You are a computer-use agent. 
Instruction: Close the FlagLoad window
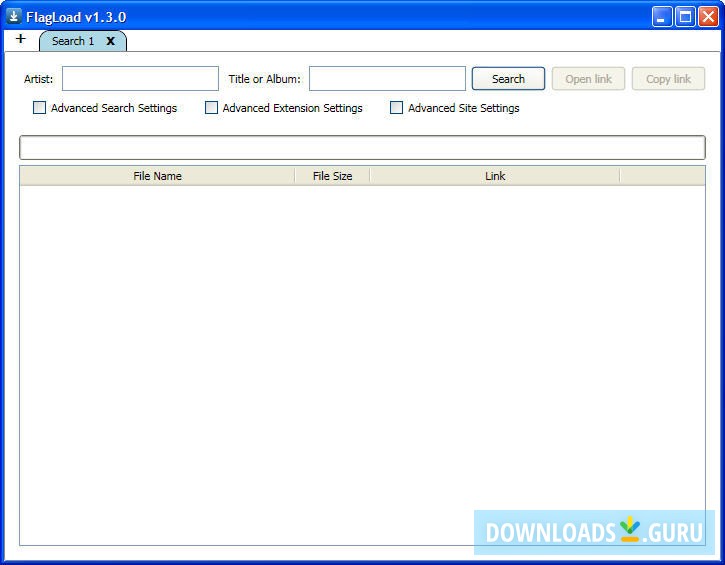click(708, 17)
